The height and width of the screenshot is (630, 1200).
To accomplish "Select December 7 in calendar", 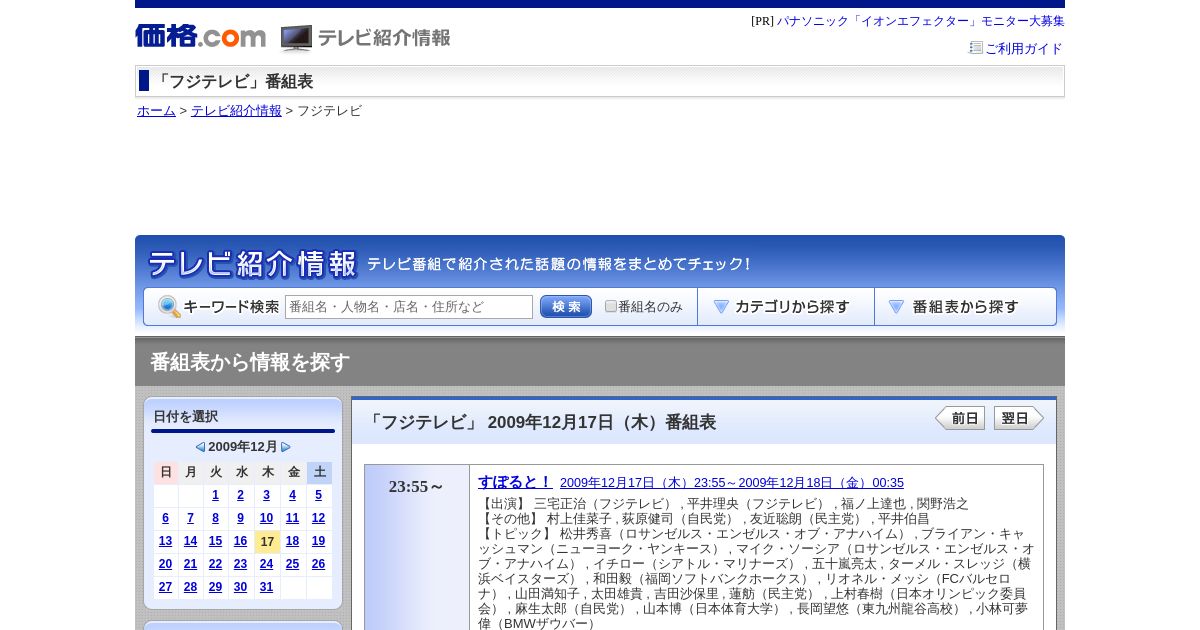I will [190, 518].
